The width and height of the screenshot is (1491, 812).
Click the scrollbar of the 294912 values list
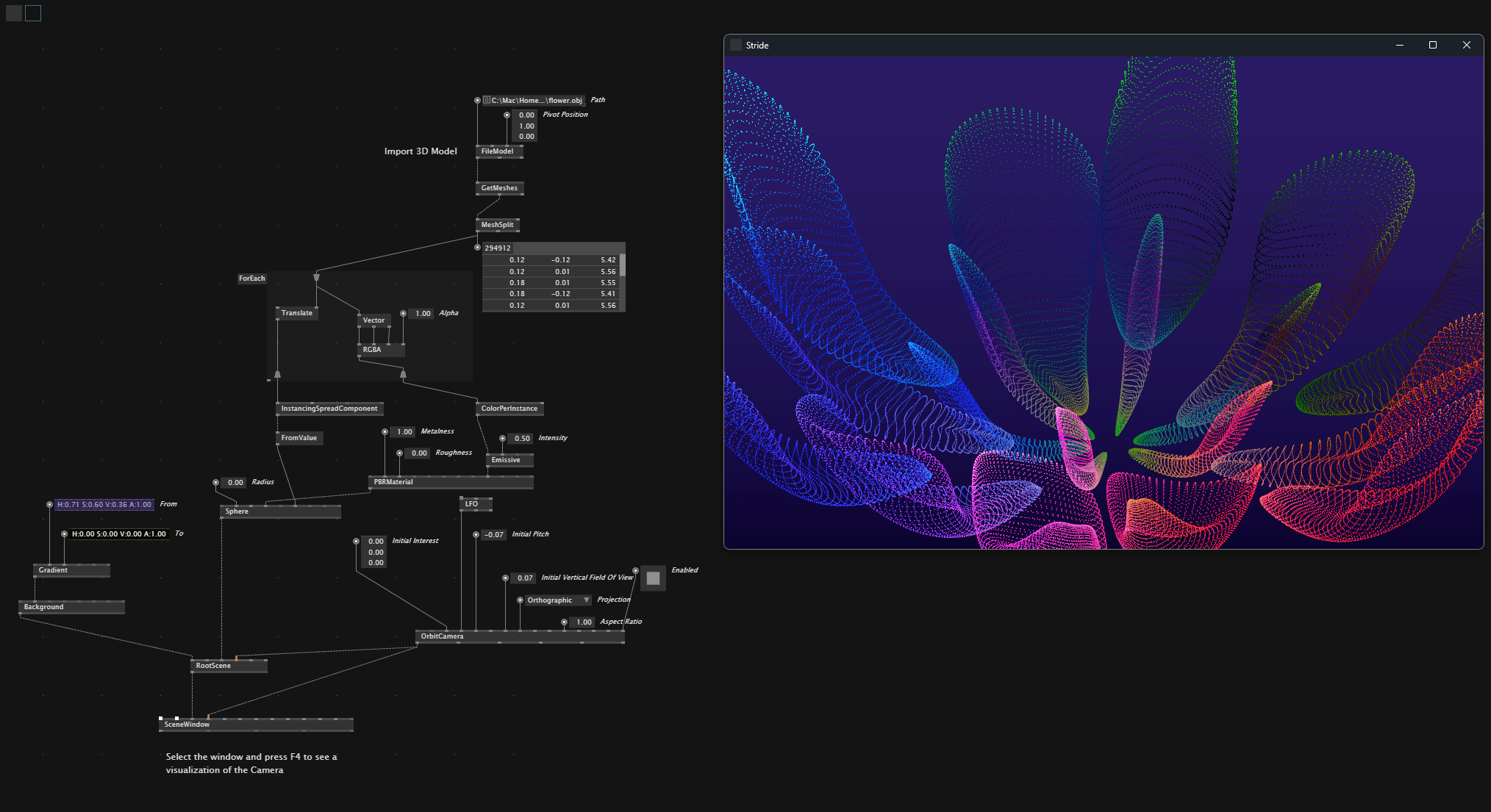623,265
